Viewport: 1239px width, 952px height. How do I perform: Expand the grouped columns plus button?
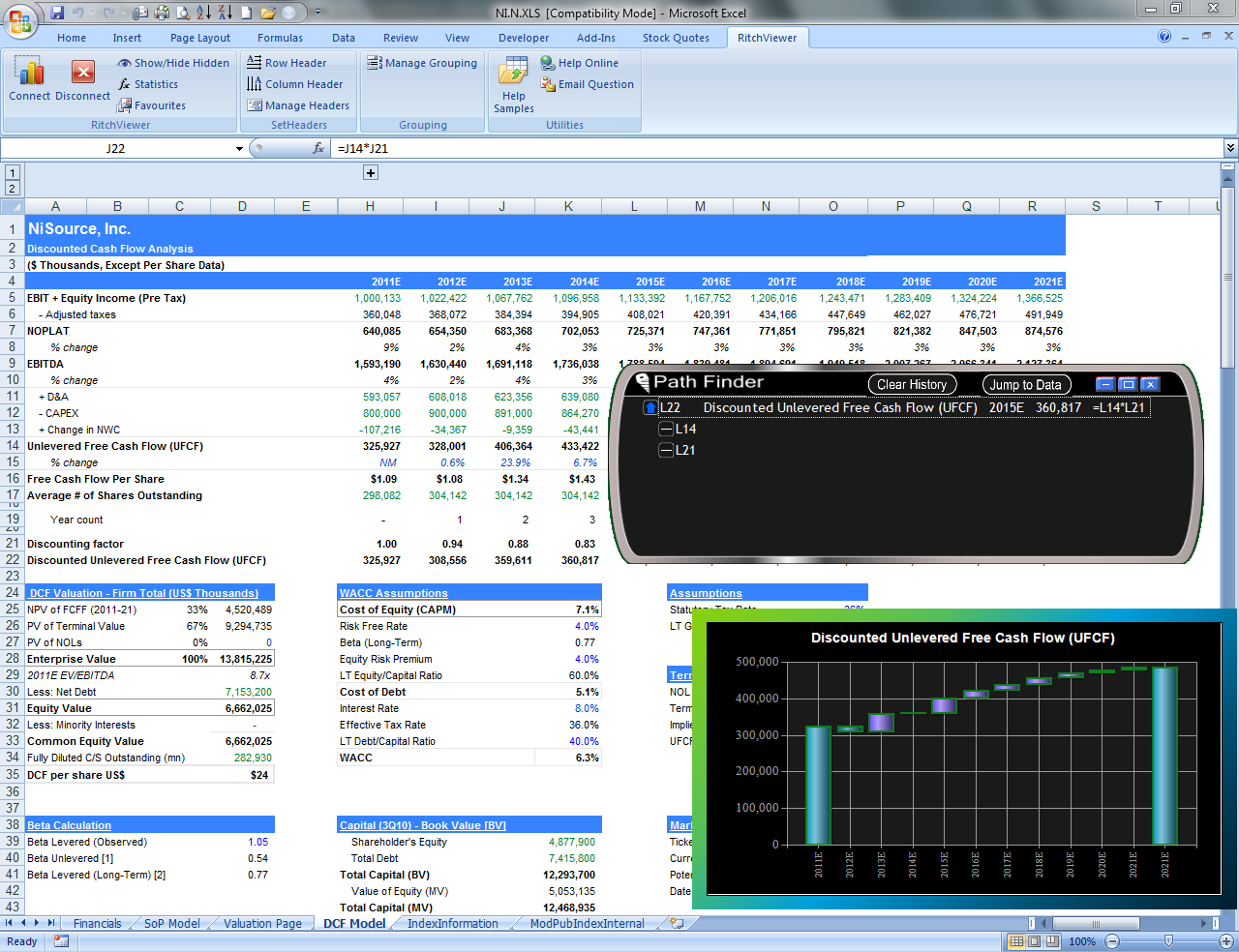coord(370,172)
